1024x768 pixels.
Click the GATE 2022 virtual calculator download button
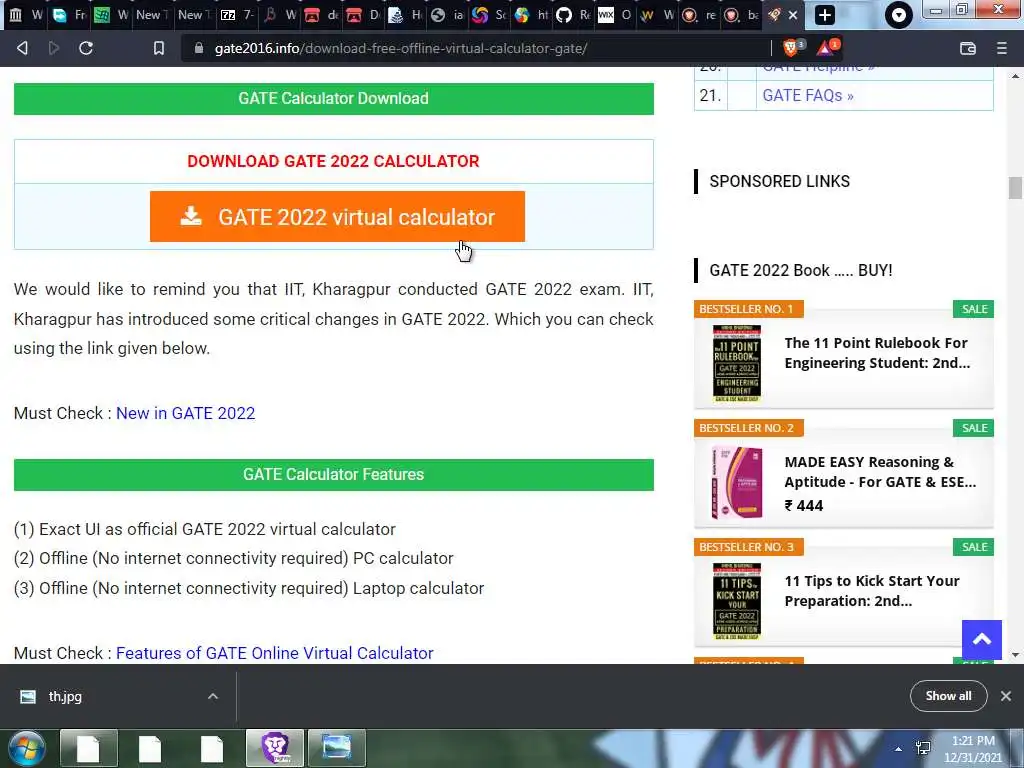click(x=337, y=217)
